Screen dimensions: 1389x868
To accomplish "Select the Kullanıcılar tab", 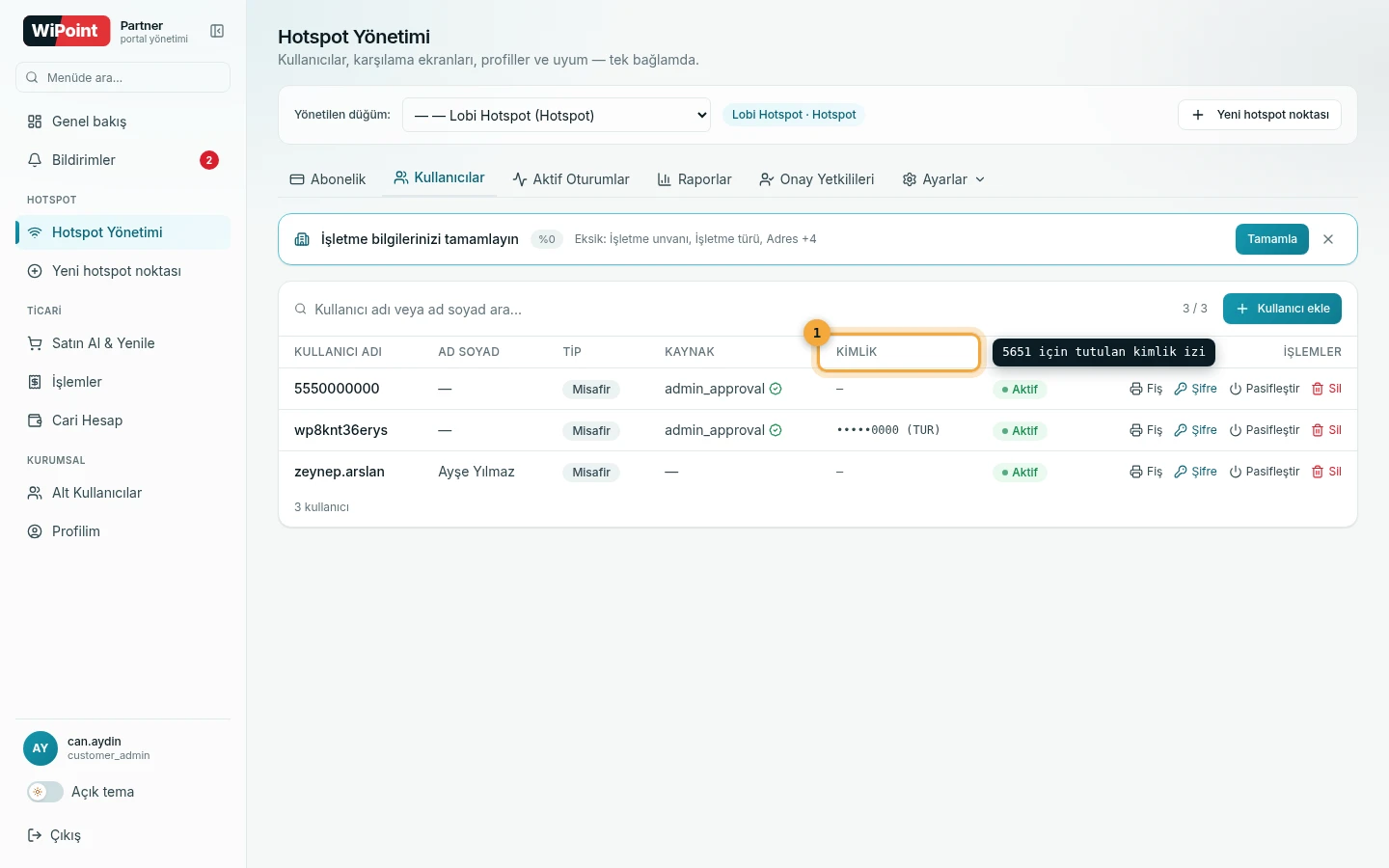I will pos(440,178).
